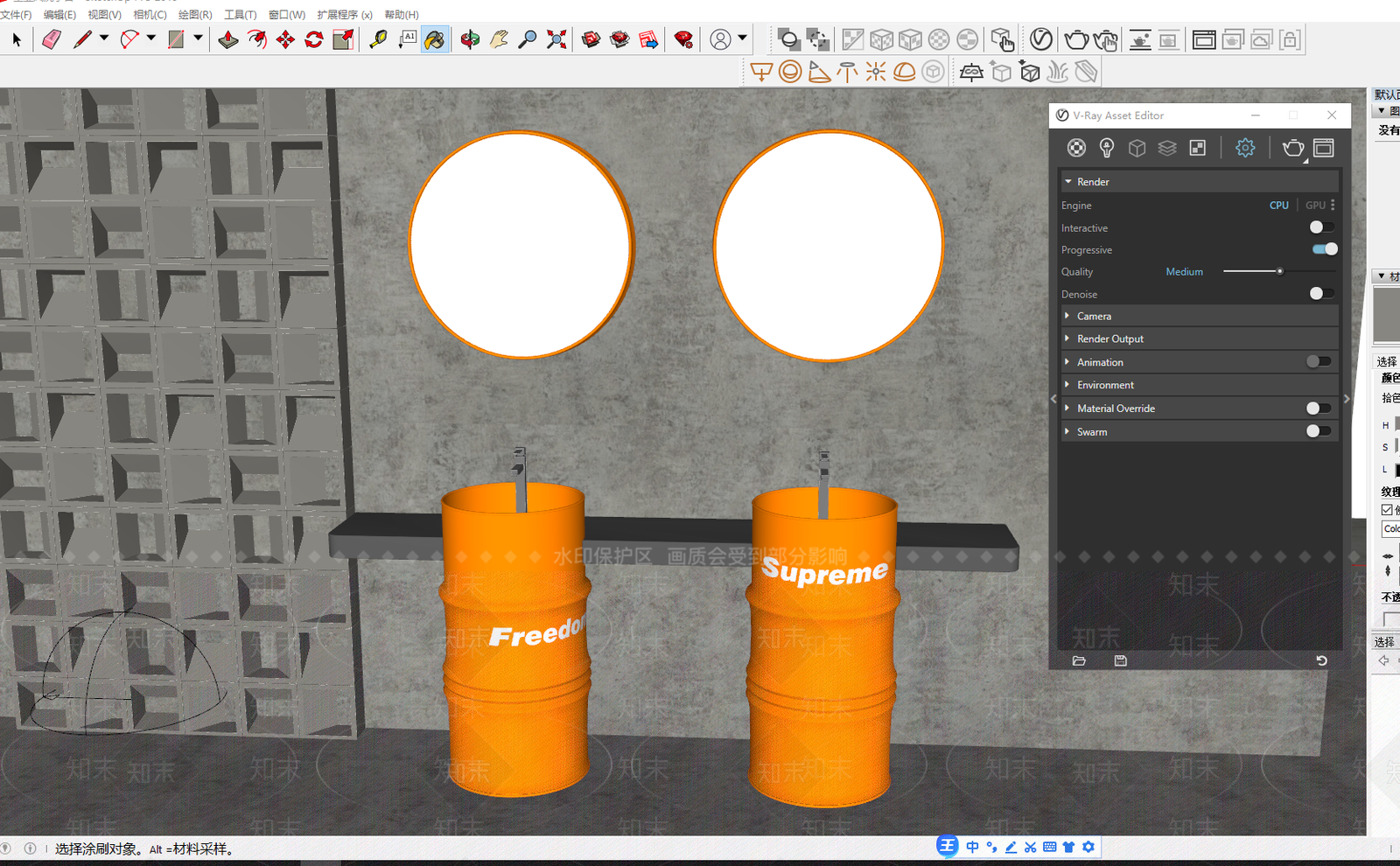Viewport: 1400px width, 866px height.
Task: Toggle the Interactive render switch
Action: pyautogui.click(x=1321, y=227)
